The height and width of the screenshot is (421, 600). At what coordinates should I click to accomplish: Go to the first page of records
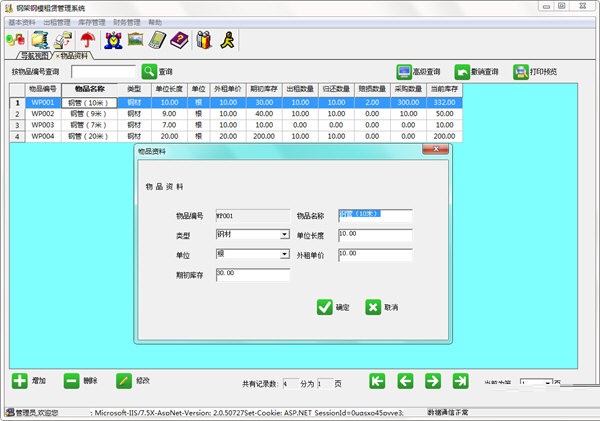pyautogui.click(x=377, y=381)
